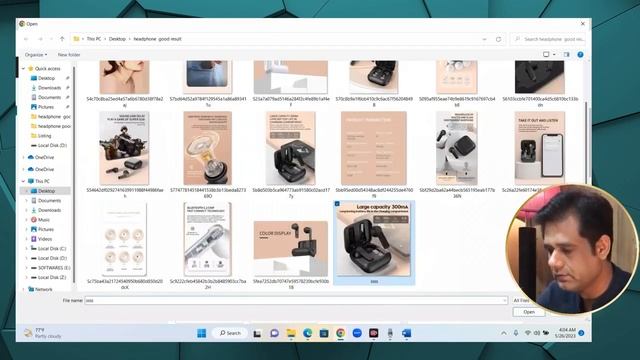Open the Organize dropdown menu
The width and height of the screenshot is (640, 360).
point(36,55)
